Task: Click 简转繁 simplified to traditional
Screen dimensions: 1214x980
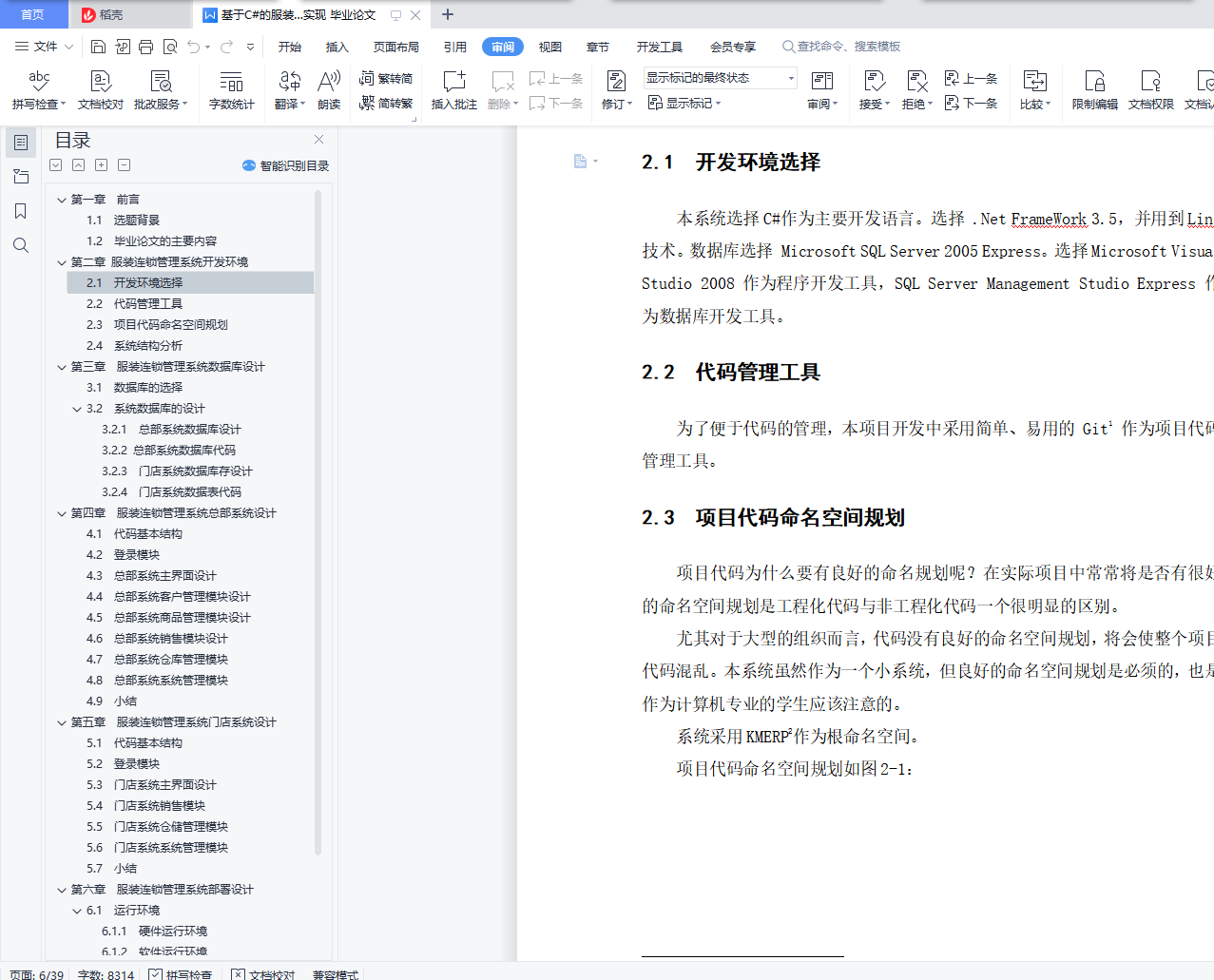Action: 386,103
